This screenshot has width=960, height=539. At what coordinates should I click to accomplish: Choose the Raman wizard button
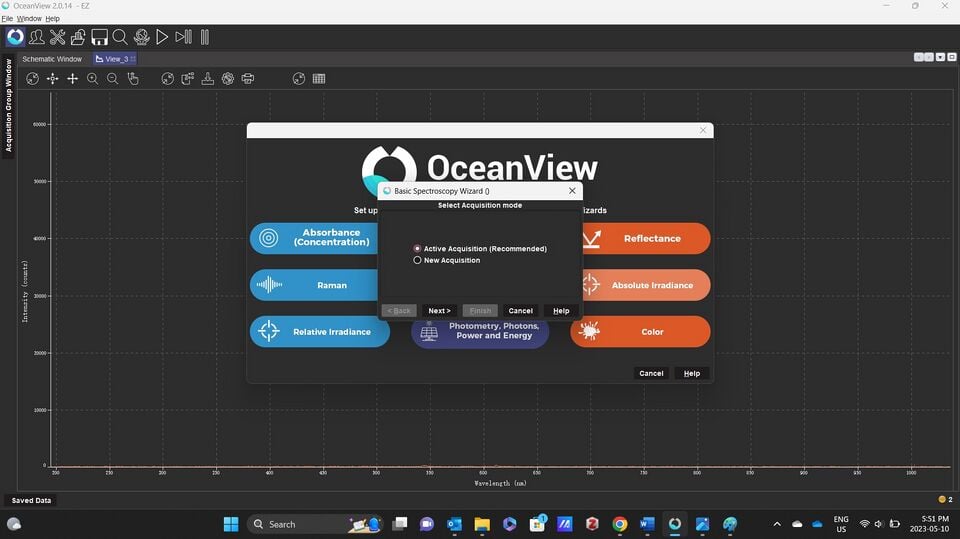(x=314, y=285)
